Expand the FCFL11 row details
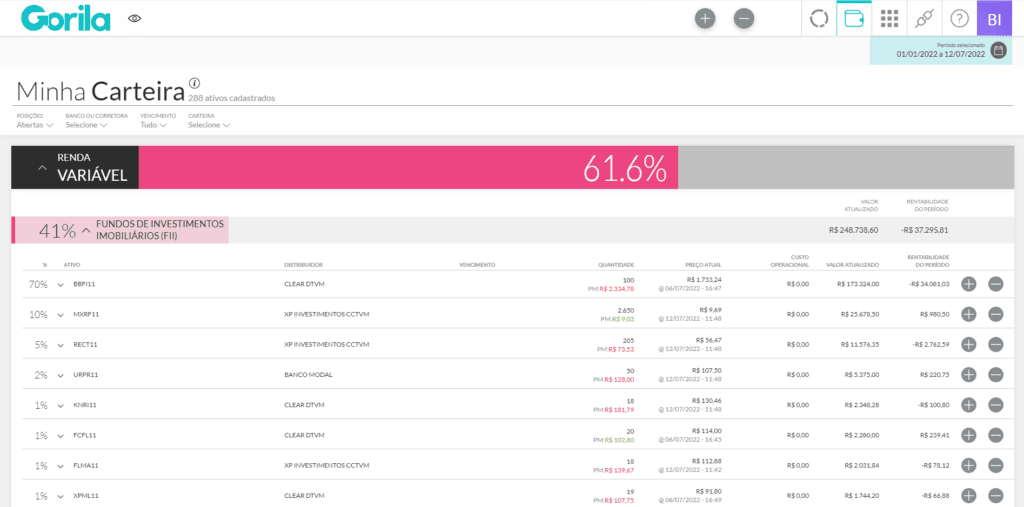Screen dimensions: 1024x507 coord(61,436)
